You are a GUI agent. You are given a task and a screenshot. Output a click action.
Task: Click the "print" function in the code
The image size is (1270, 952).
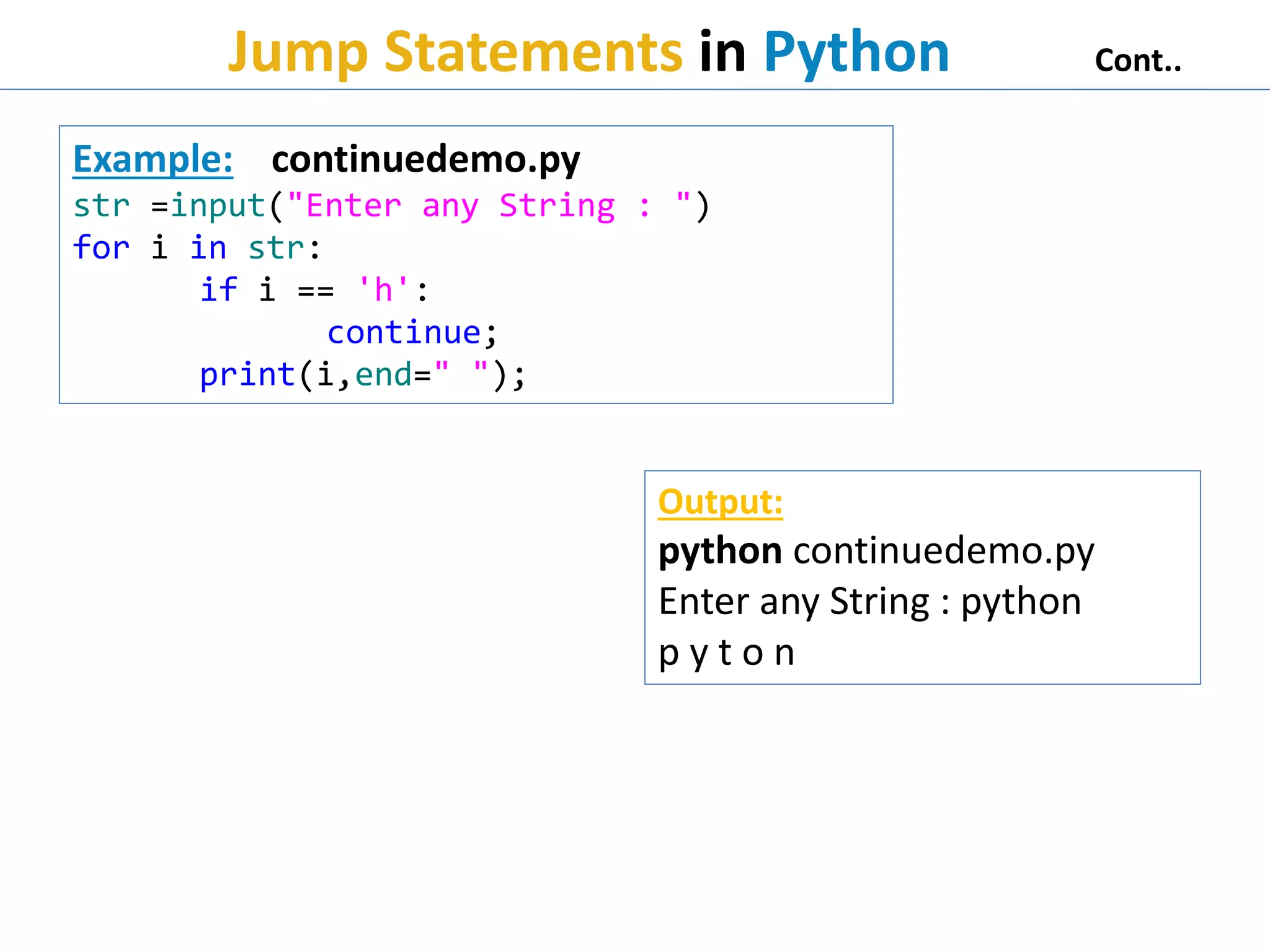tap(247, 375)
